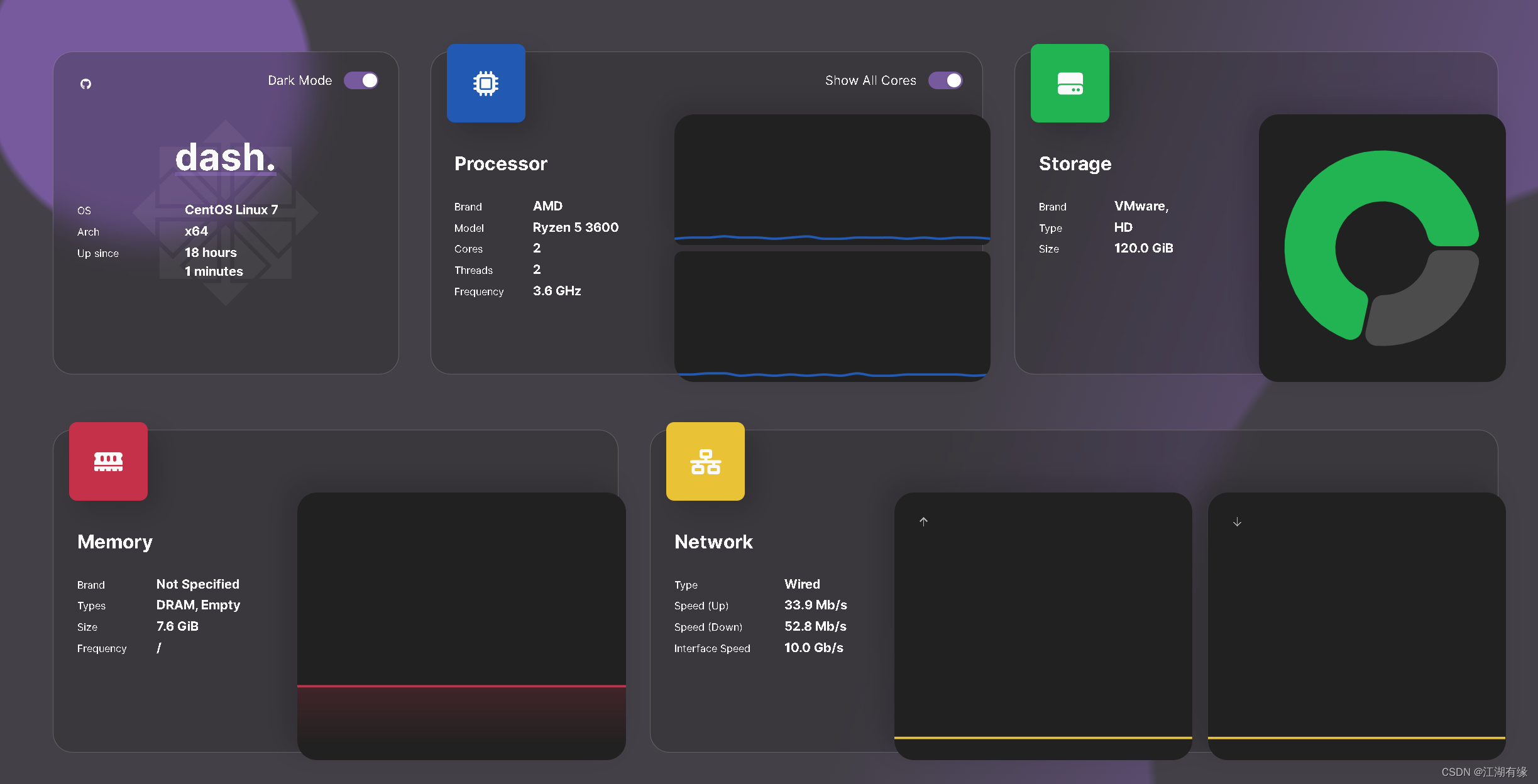Click the first CPU core usage graph
This screenshot has width=1538, height=784.
(x=831, y=179)
